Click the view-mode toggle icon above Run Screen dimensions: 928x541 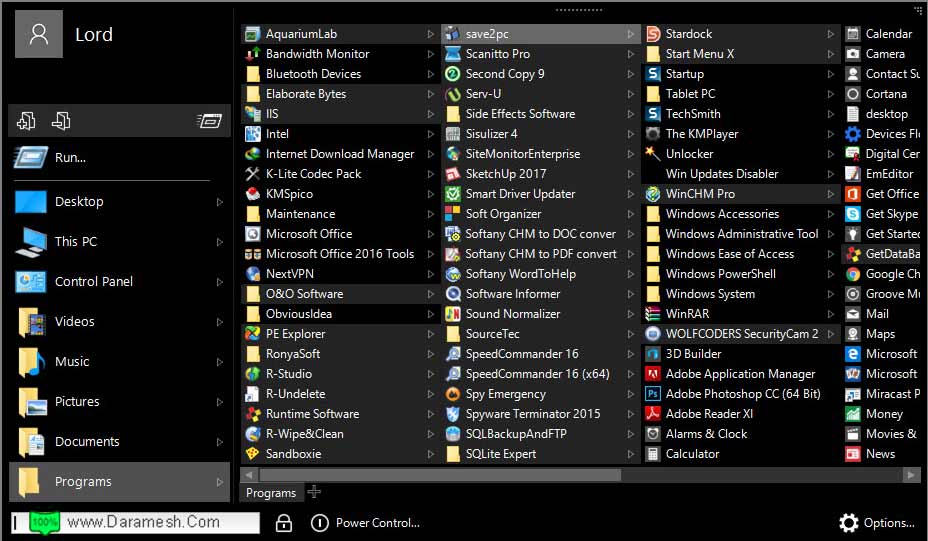coord(209,121)
